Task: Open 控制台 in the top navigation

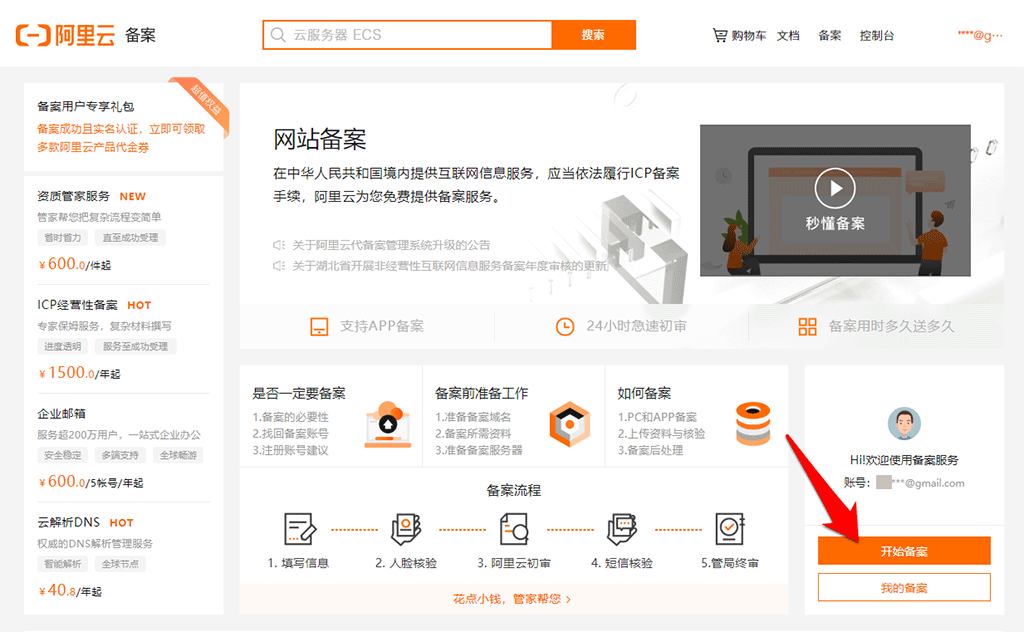Action: [876, 35]
